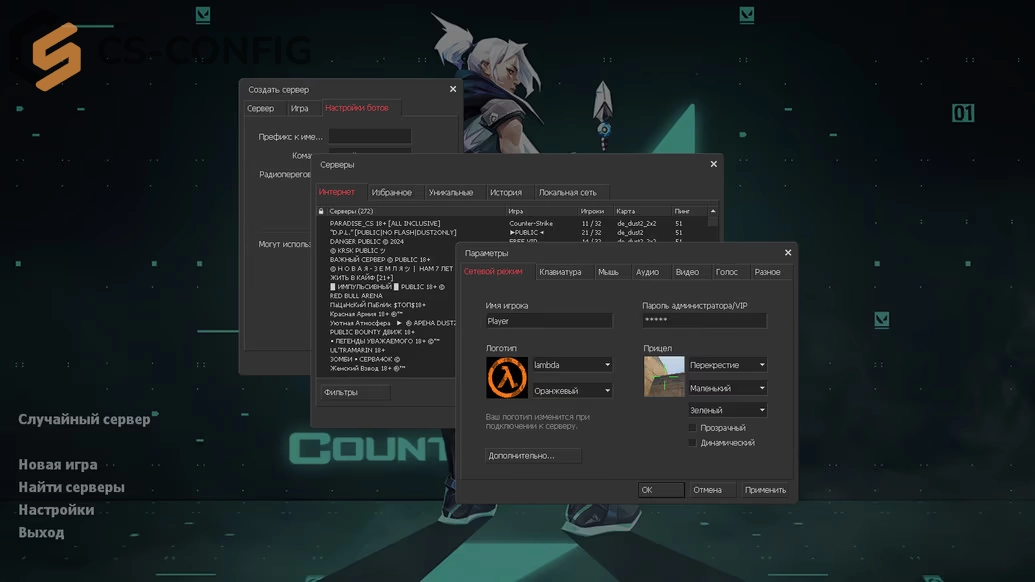Screen dimensions: 1035x582
Task: Close the Создать сервер window
Action: pyautogui.click(x=453, y=89)
